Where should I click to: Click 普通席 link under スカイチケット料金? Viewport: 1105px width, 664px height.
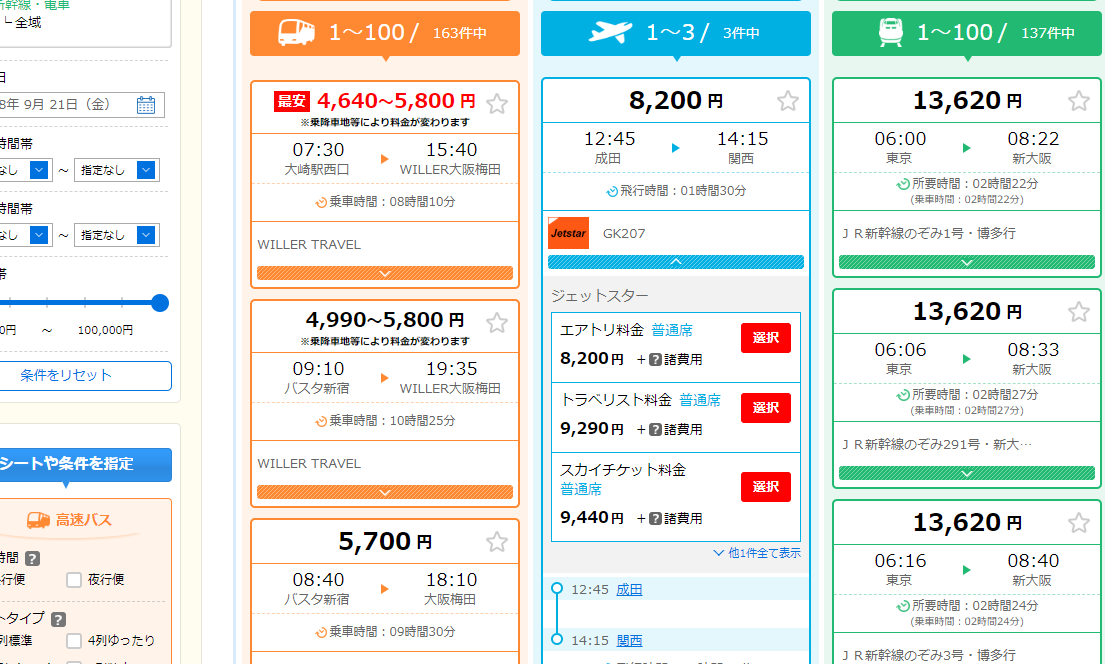pyautogui.click(x=581, y=489)
